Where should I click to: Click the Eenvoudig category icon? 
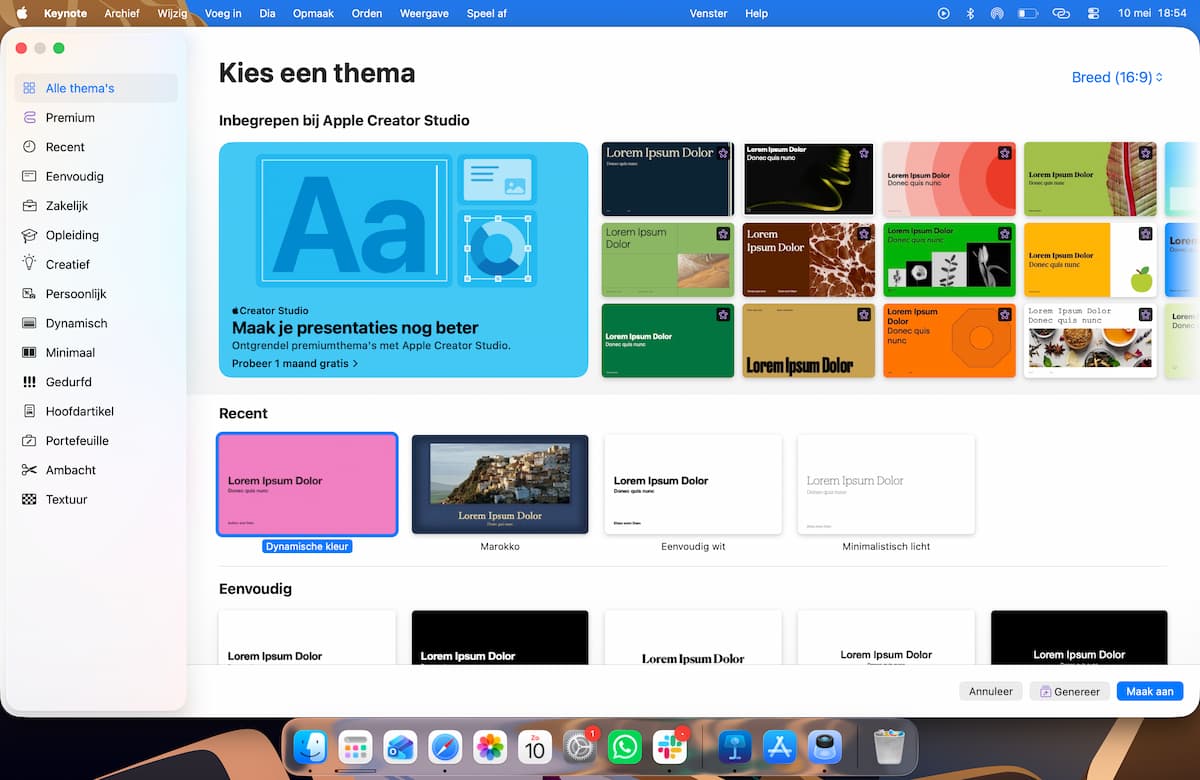coord(29,176)
